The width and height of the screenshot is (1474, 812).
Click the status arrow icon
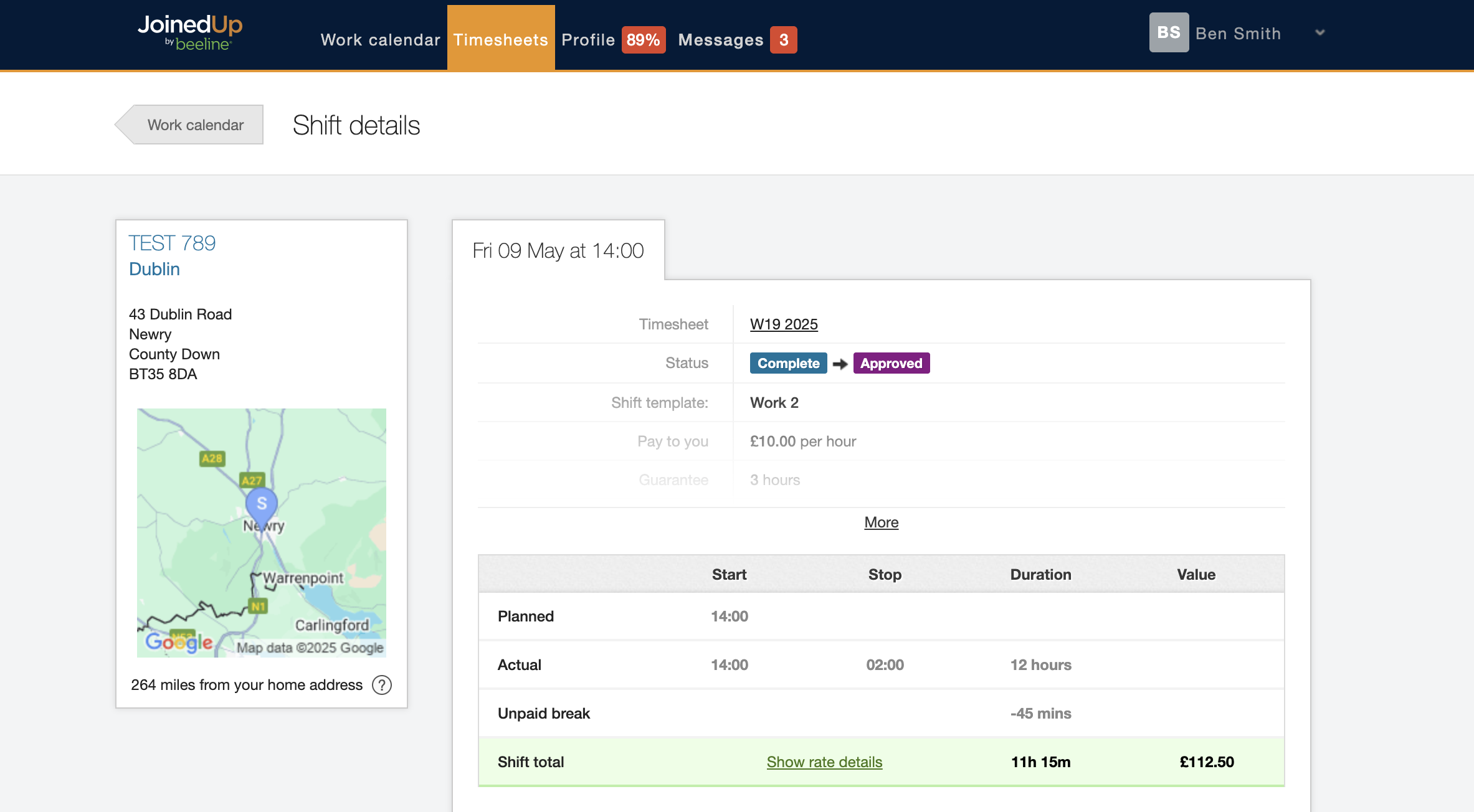point(840,364)
